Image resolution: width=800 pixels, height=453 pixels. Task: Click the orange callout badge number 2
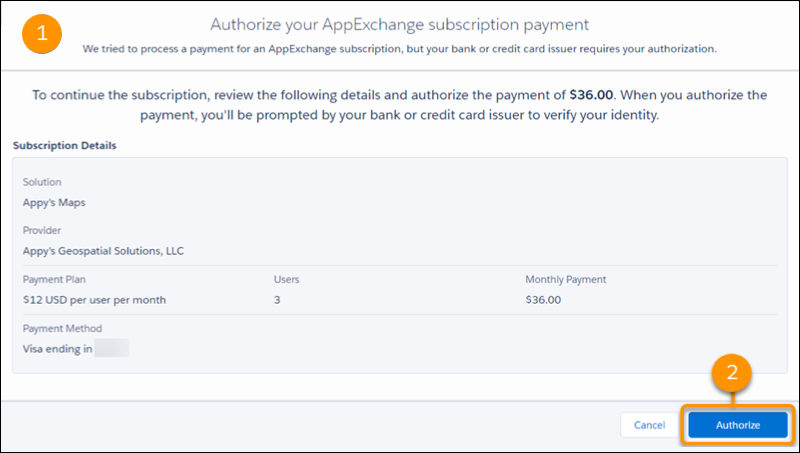(x=733, y=373)
